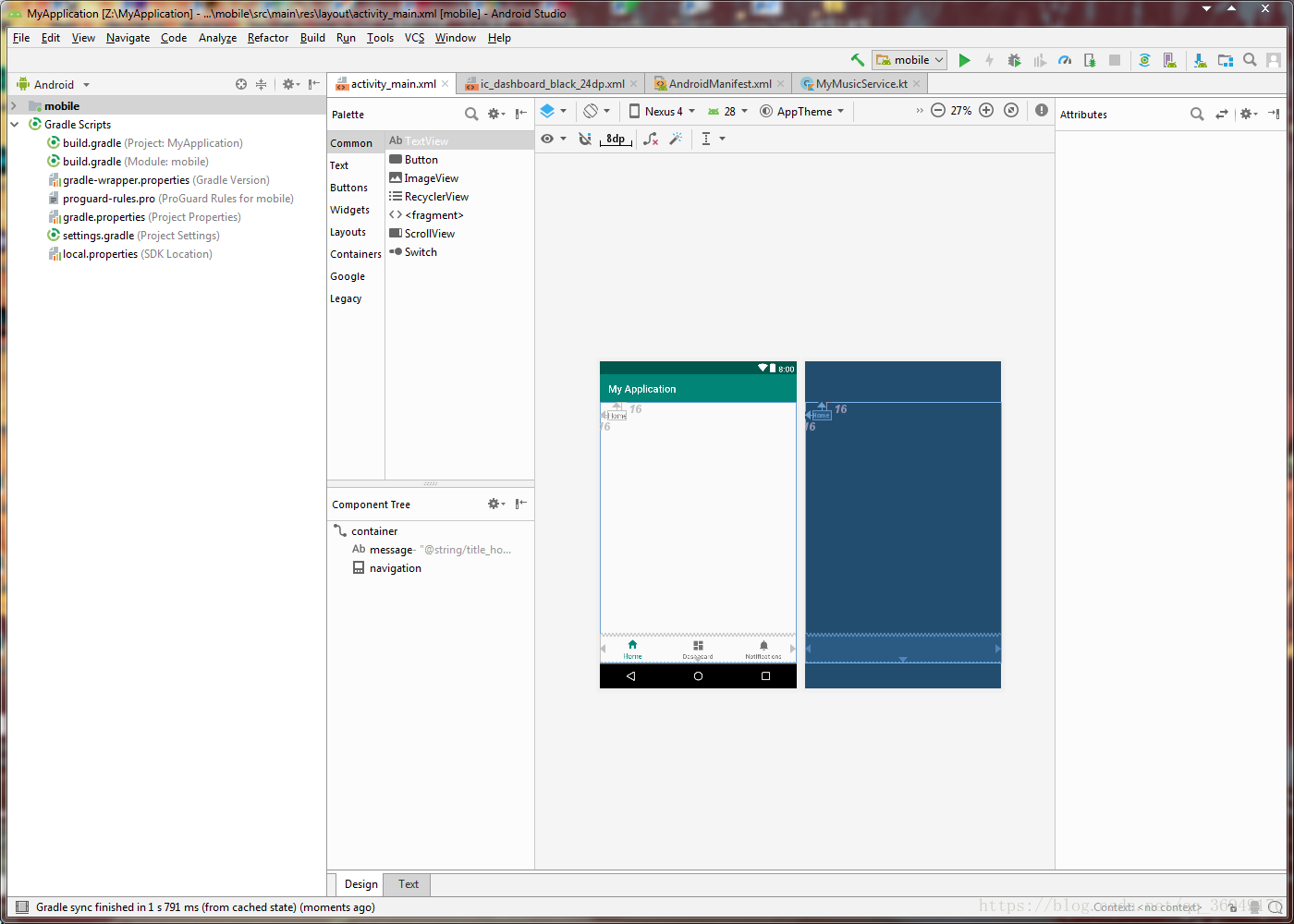Switch to AndroidManifest.xml tab
The width and height of the screenshot is (1294, 924).
pyautogui.click(x=719, y=84)
